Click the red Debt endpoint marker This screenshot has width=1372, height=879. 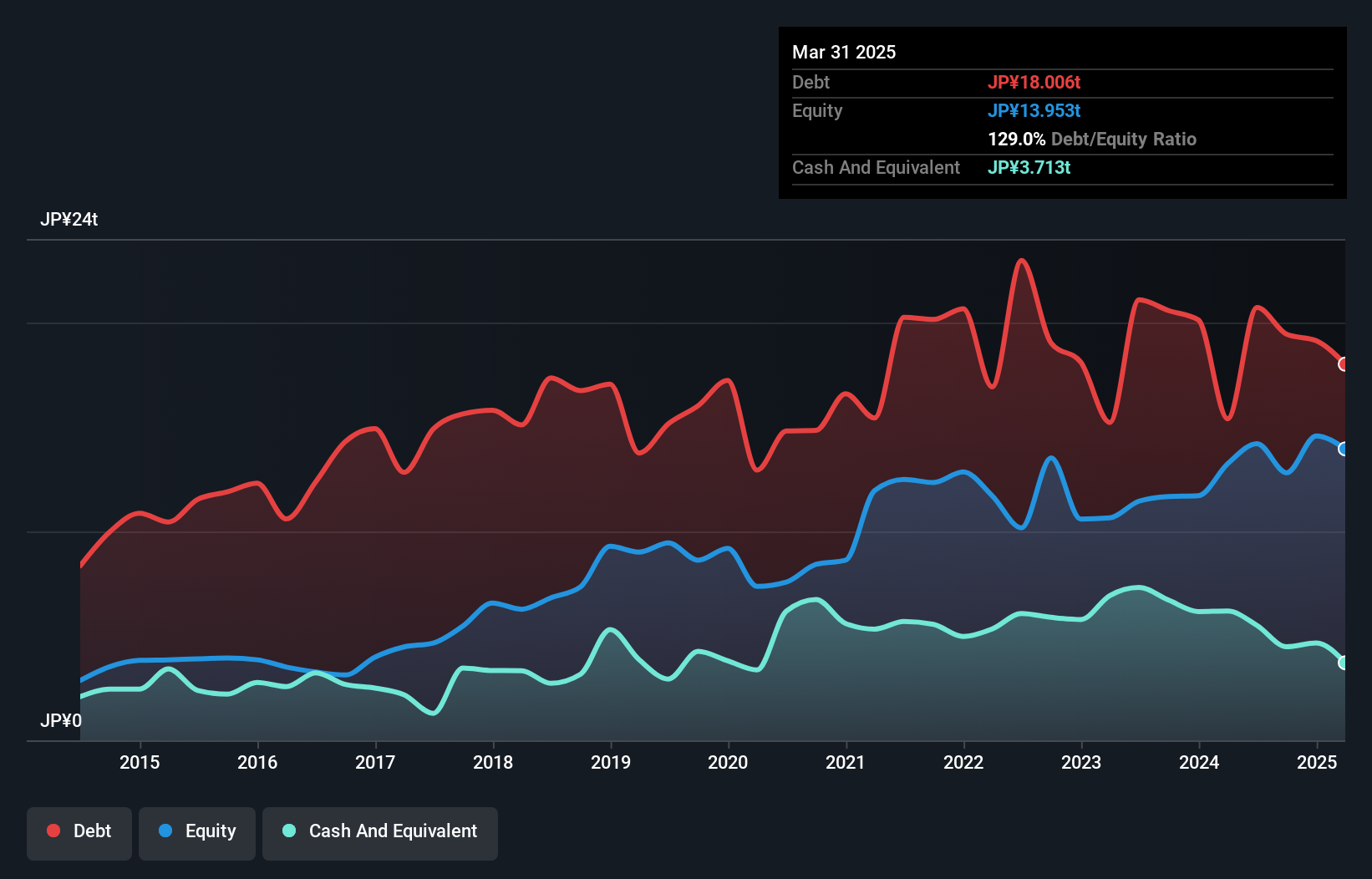pos(1344,364)
